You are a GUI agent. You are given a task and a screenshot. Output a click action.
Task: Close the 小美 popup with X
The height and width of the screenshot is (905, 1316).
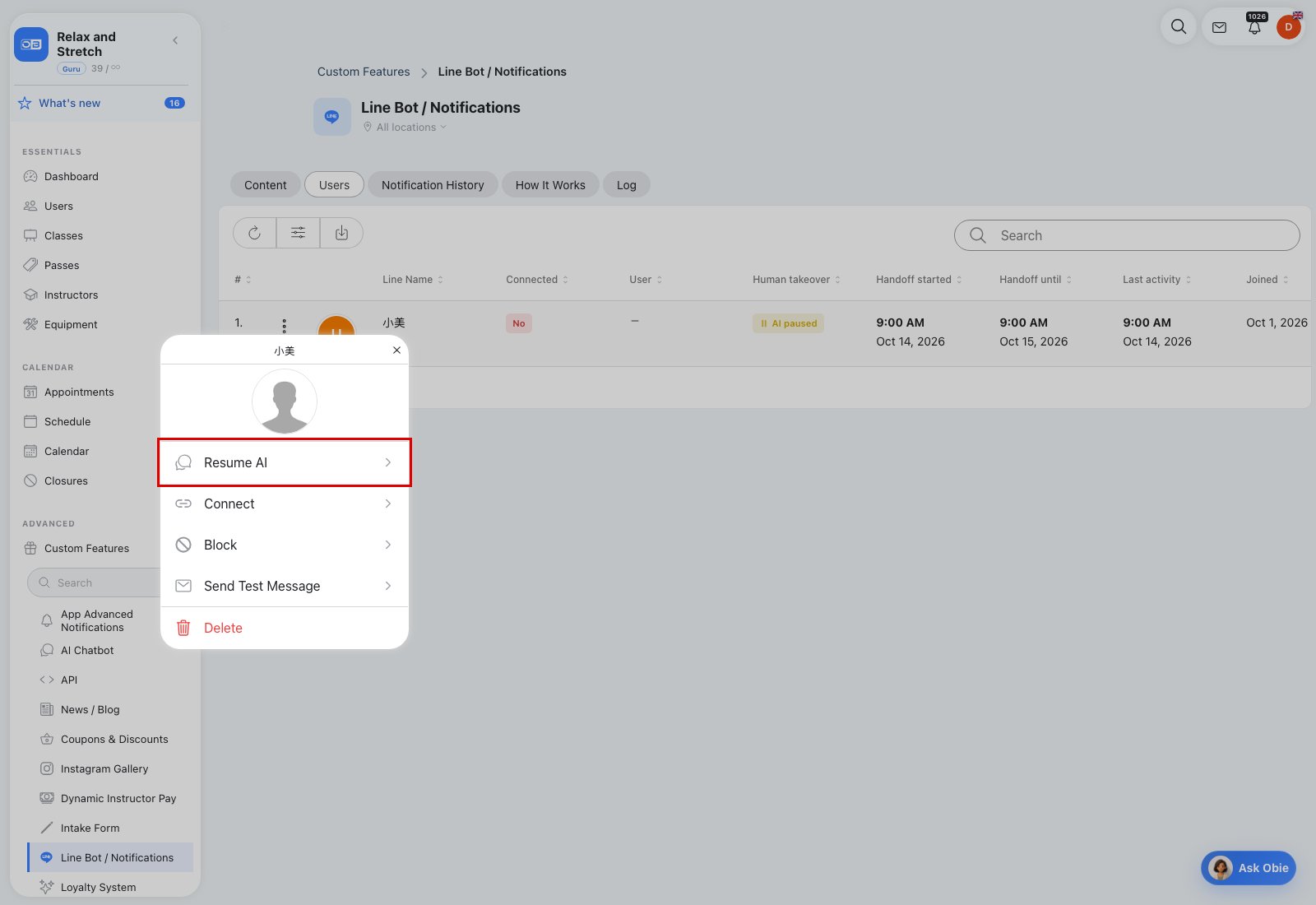click(396, 350)
